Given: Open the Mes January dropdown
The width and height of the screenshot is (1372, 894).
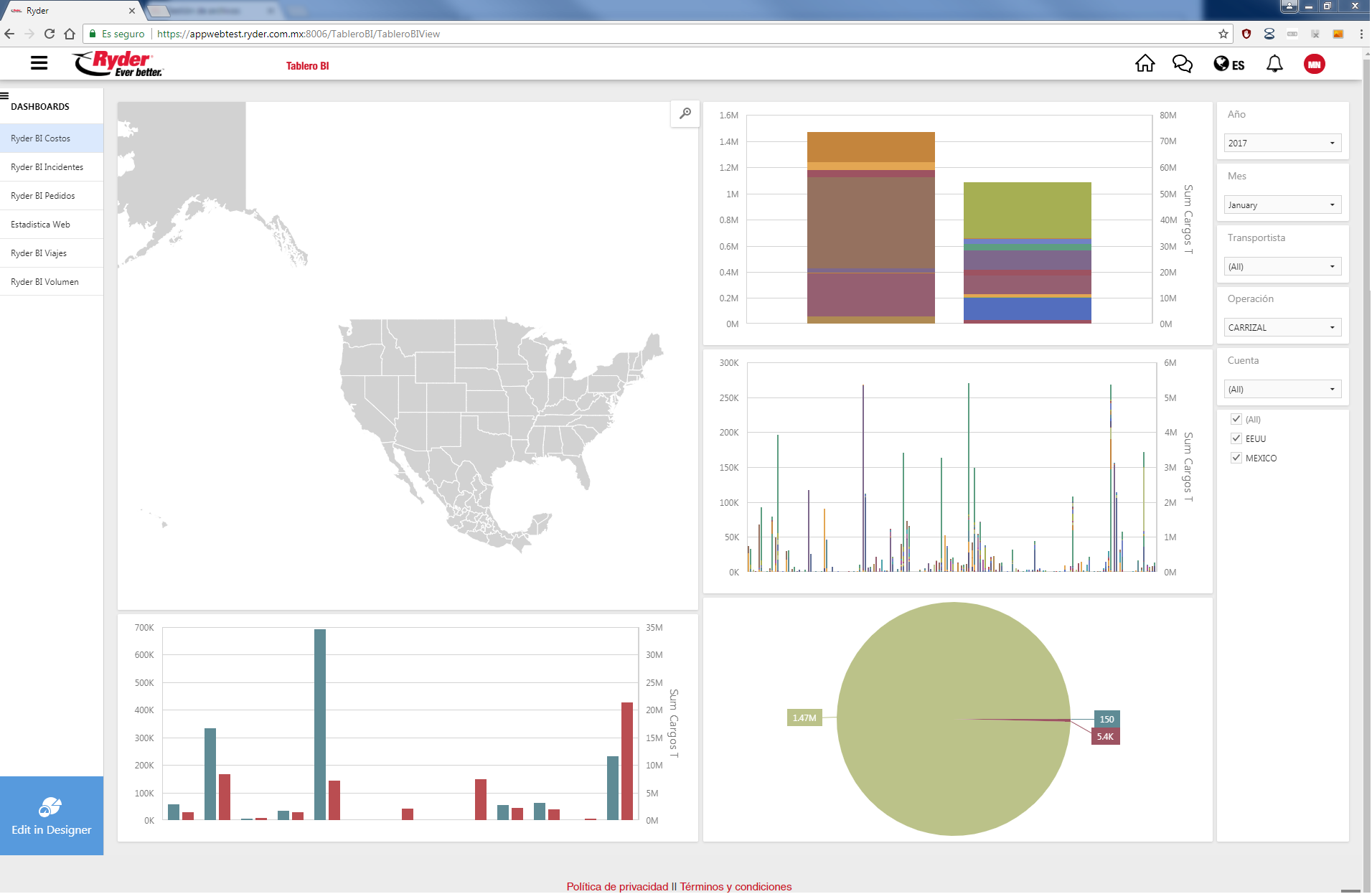Looking at the screenshot, I should pyautogui.click(x=1282, y=204).
